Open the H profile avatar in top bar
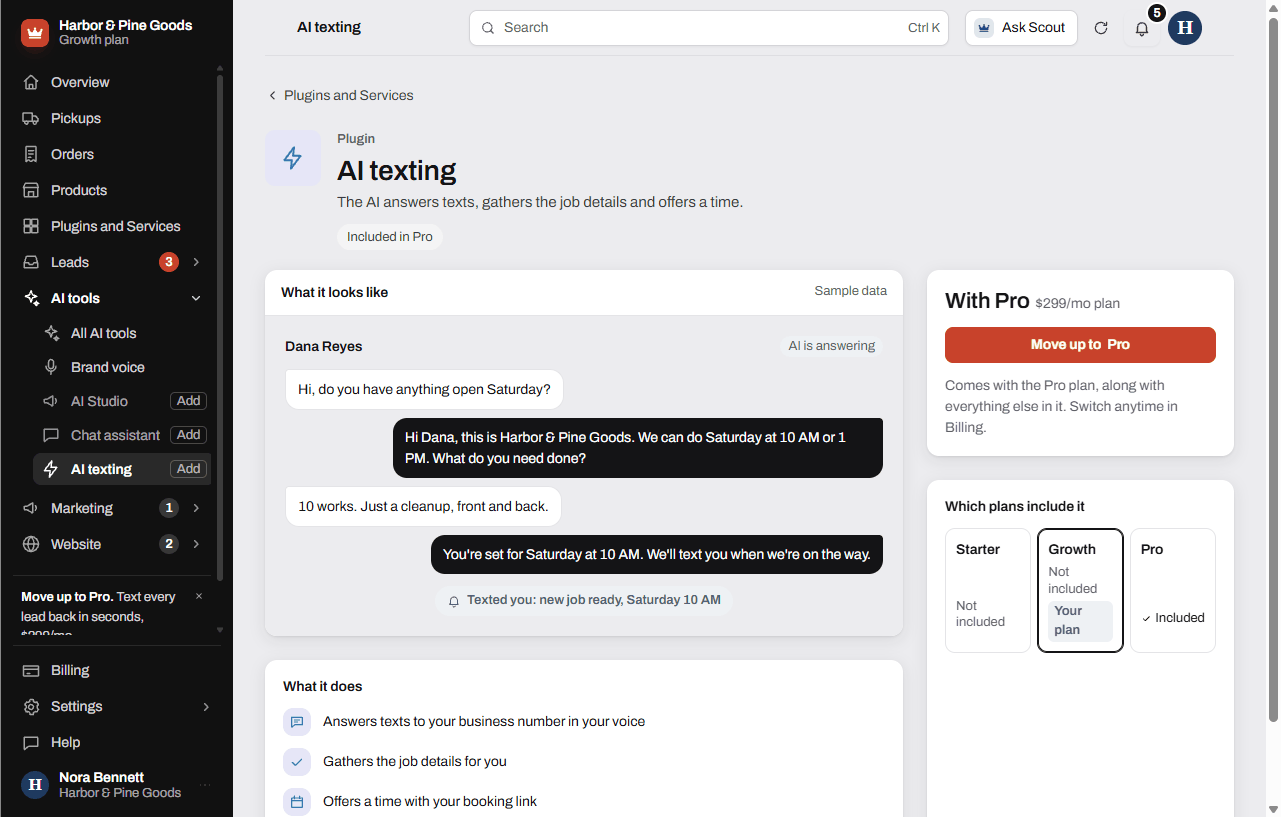The height and width of the screenshot is (817, 1281). [1185, 28]
